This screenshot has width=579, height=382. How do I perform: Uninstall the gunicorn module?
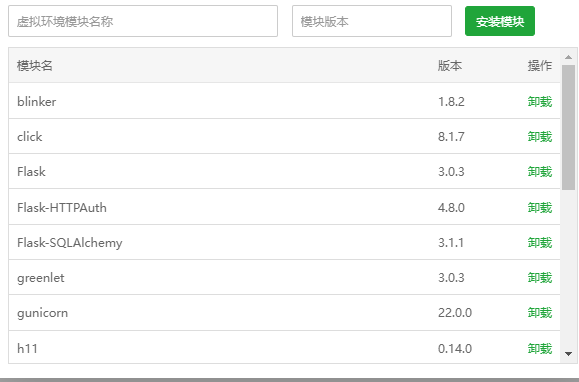pyautogui.click(x=539, y=313)
